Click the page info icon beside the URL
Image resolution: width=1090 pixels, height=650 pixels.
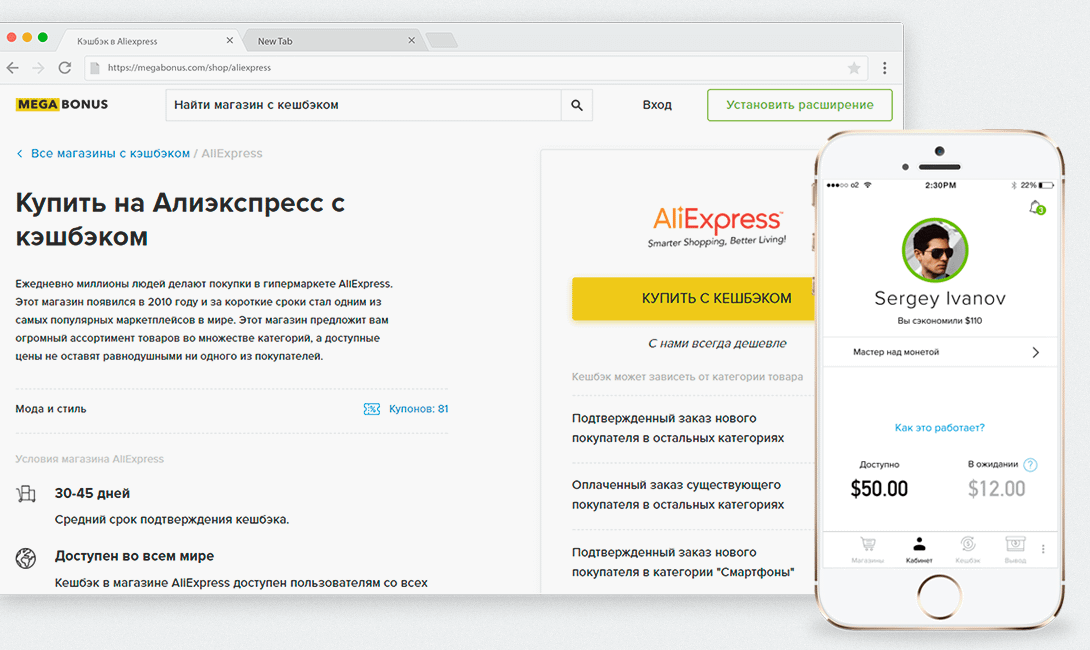(x=95, y=67)
